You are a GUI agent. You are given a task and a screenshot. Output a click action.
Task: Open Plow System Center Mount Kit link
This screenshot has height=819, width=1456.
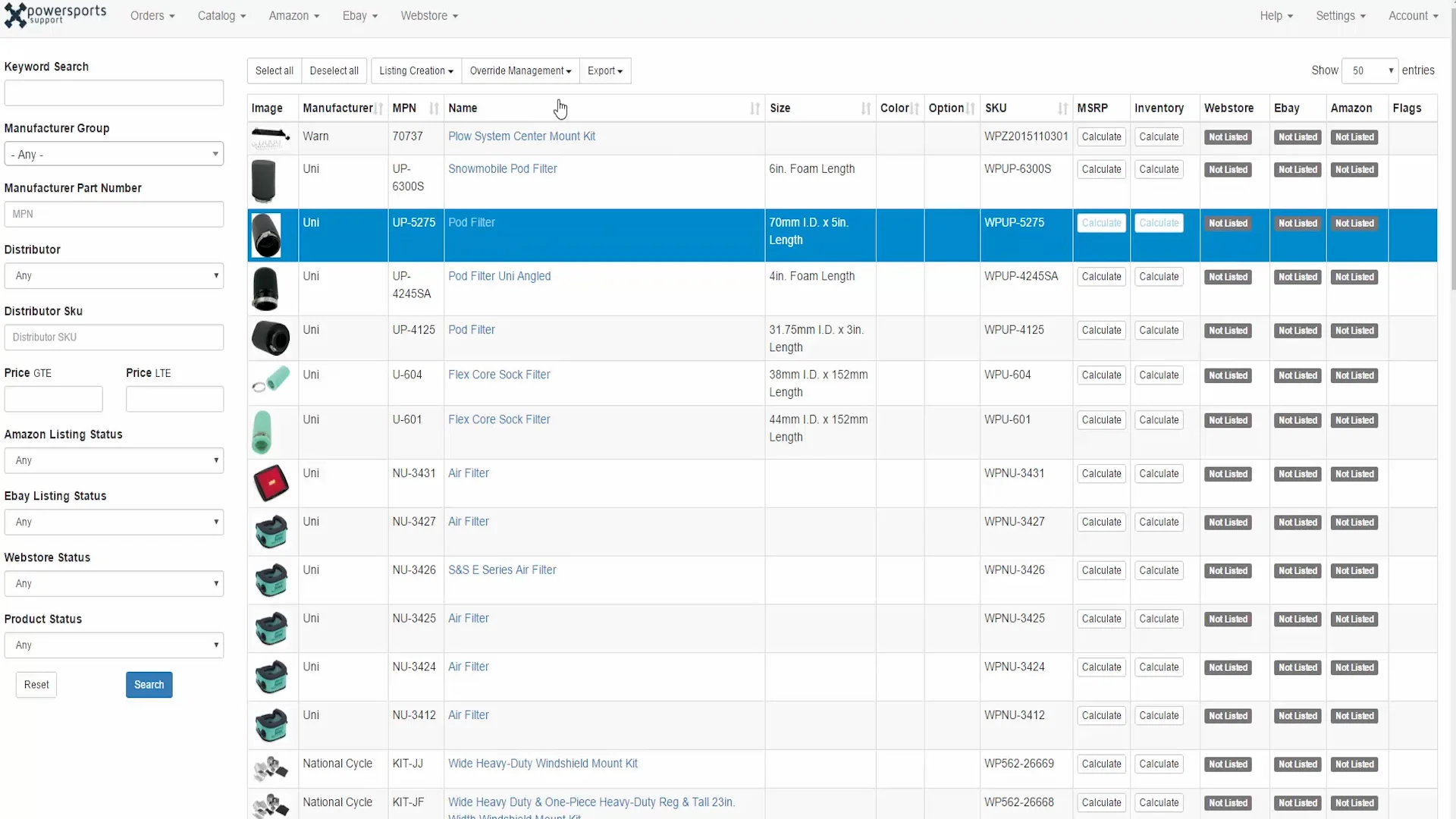pos(522,136)
